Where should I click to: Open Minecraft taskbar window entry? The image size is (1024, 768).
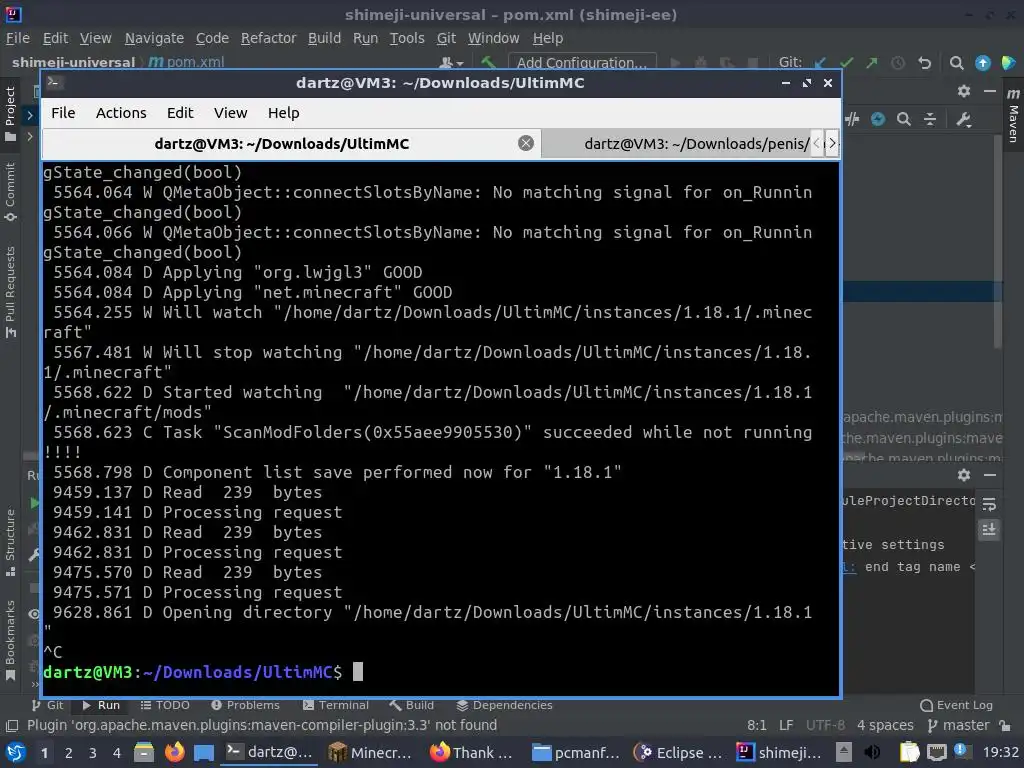click(x=371, y=753)
